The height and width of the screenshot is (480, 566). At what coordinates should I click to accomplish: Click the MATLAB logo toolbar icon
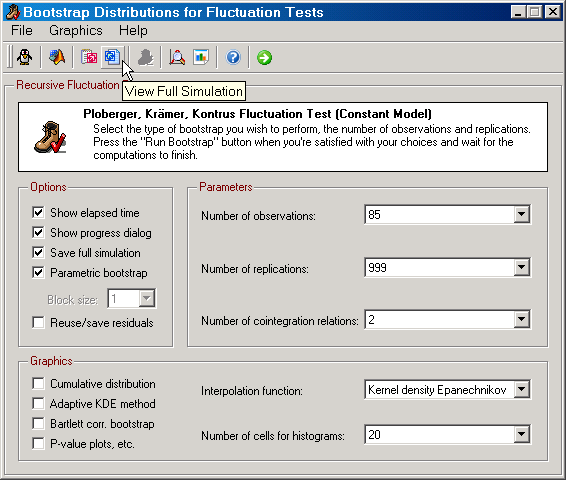tap(57, 57)
